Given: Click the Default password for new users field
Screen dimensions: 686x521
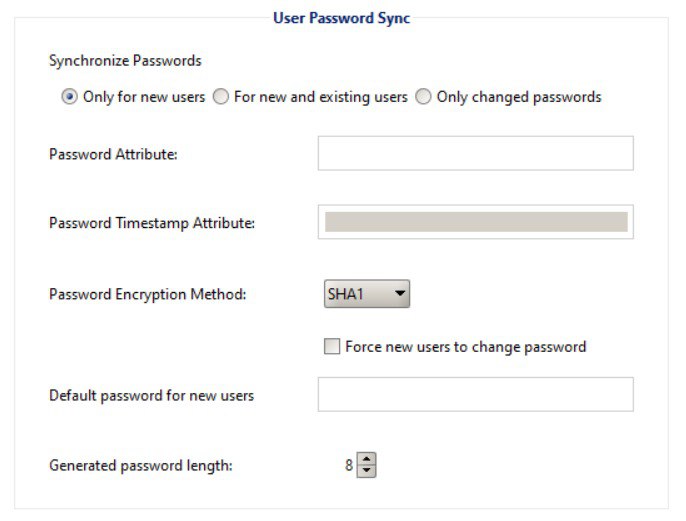Looking at the screenshot, I should [x=475, y=394].
